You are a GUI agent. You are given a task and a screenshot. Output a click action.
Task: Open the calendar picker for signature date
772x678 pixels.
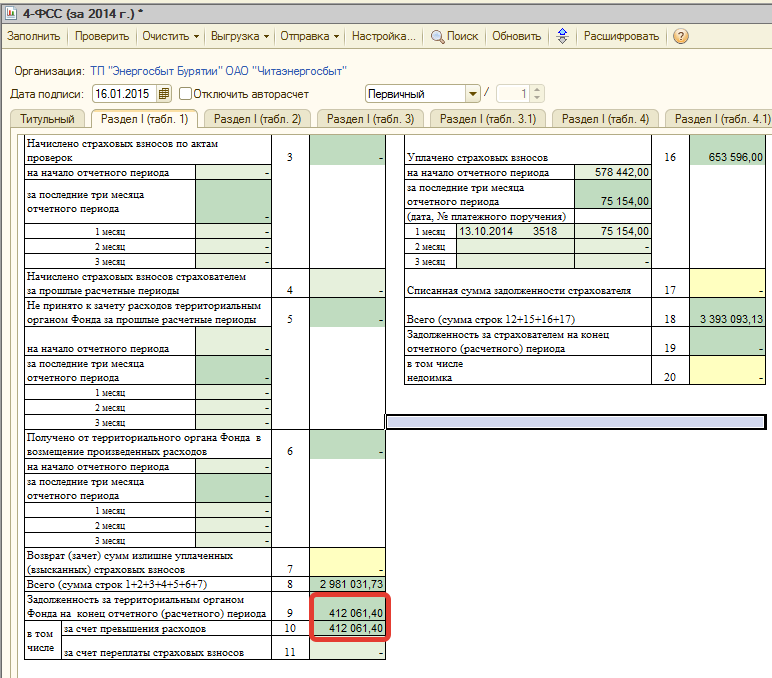164,94
